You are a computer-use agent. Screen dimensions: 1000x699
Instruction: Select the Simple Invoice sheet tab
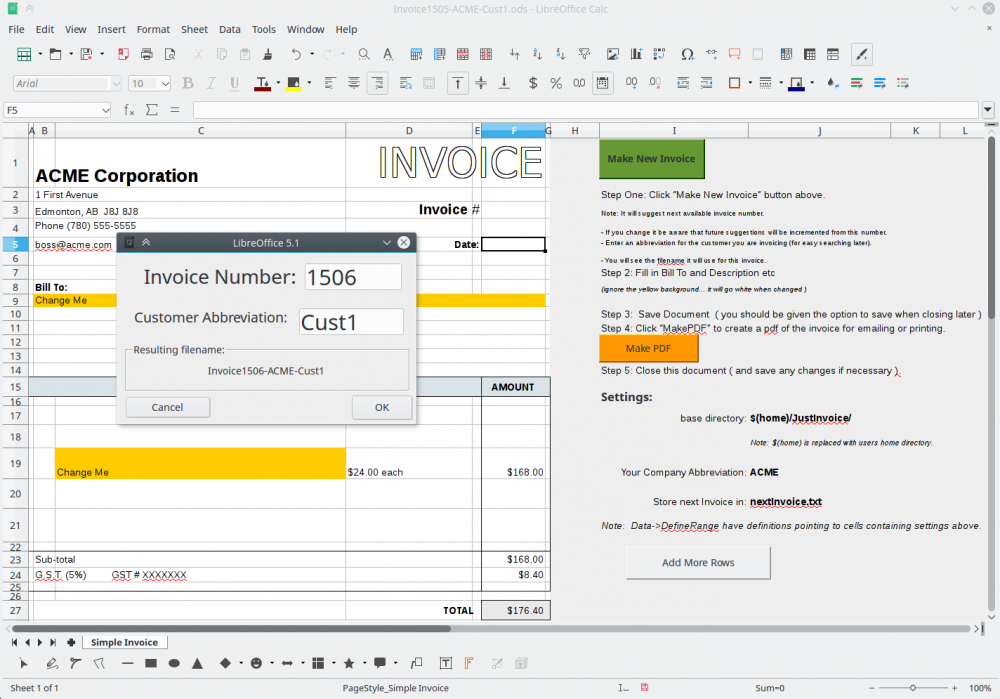click(x=125, y=642)
